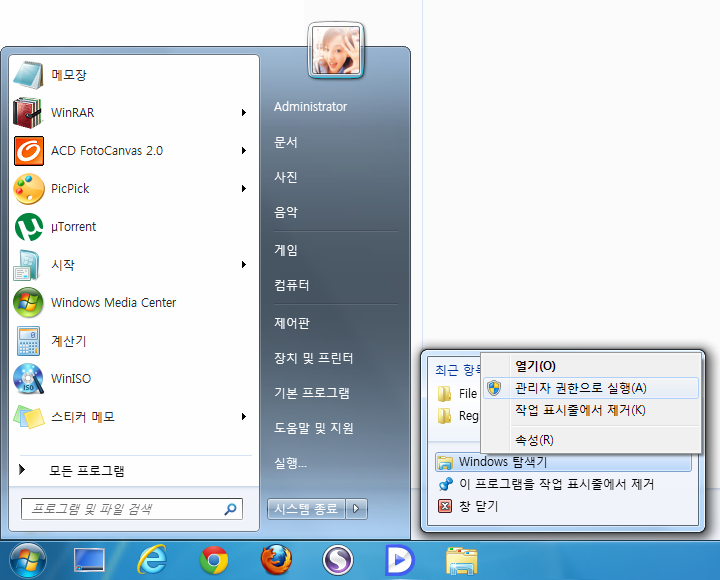720x580 pixels.
Task: Click the program and file search box
Action: pos(125,509)
